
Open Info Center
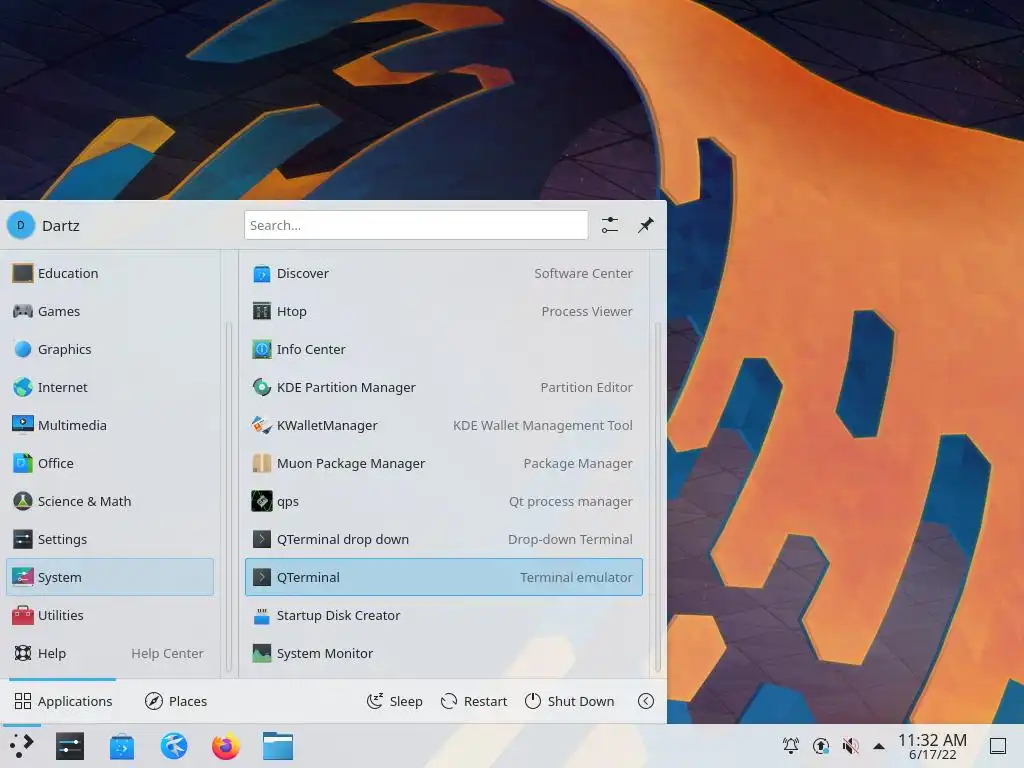pos(443,349)
